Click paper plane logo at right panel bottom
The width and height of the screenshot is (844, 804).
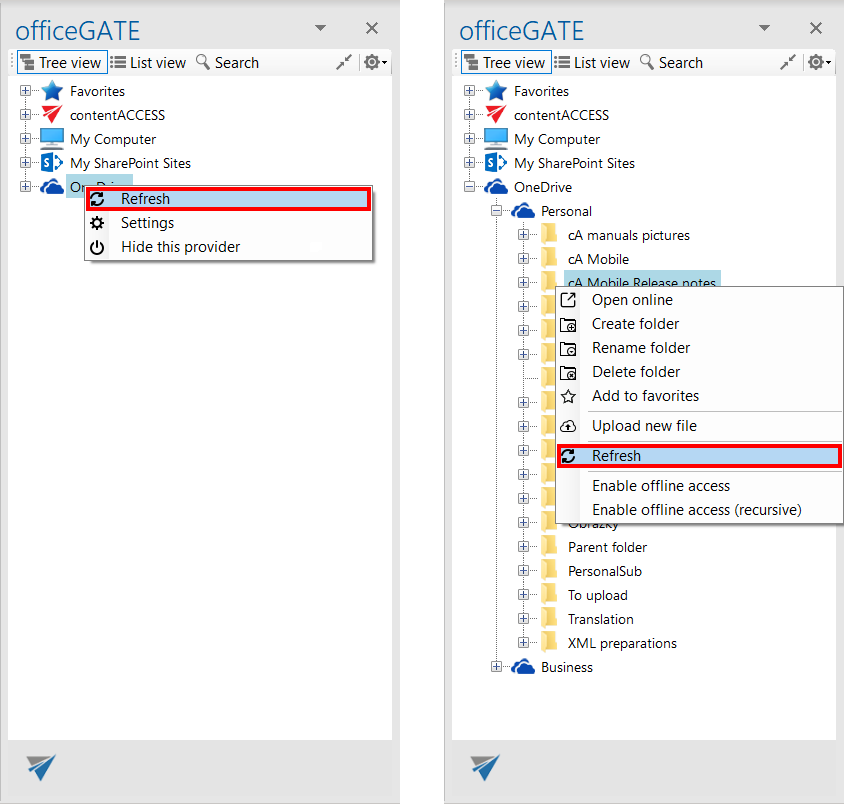click(486, 767)
